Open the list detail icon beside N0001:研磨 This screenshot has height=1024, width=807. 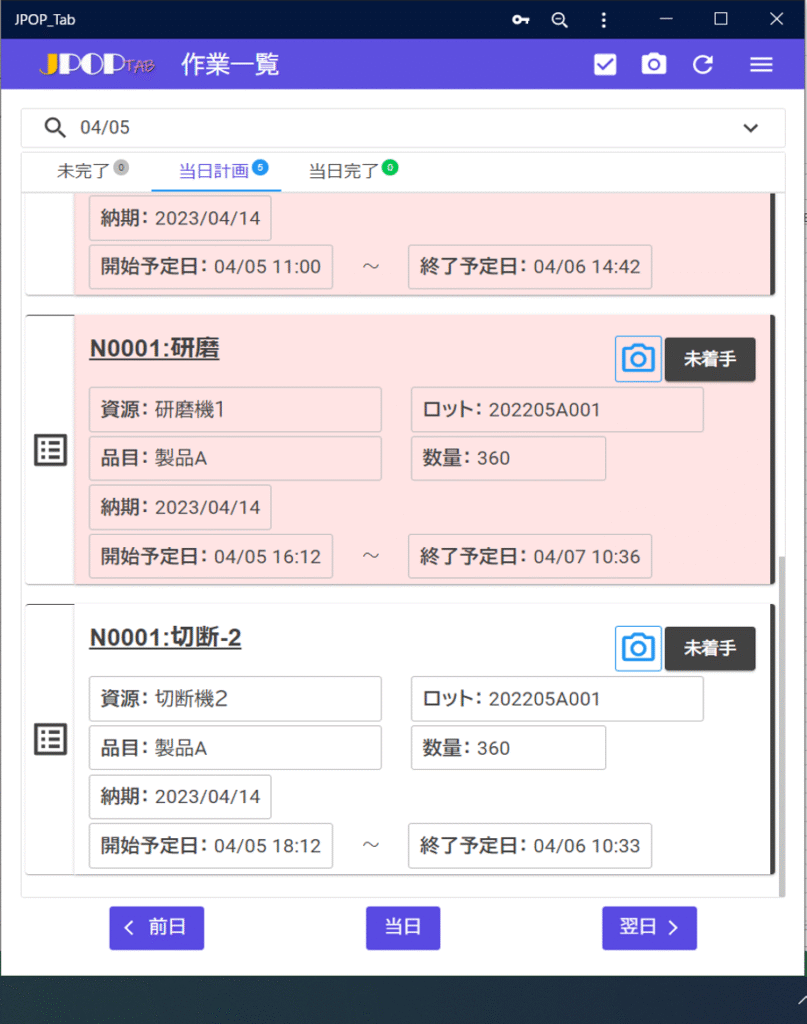point(51,450)
